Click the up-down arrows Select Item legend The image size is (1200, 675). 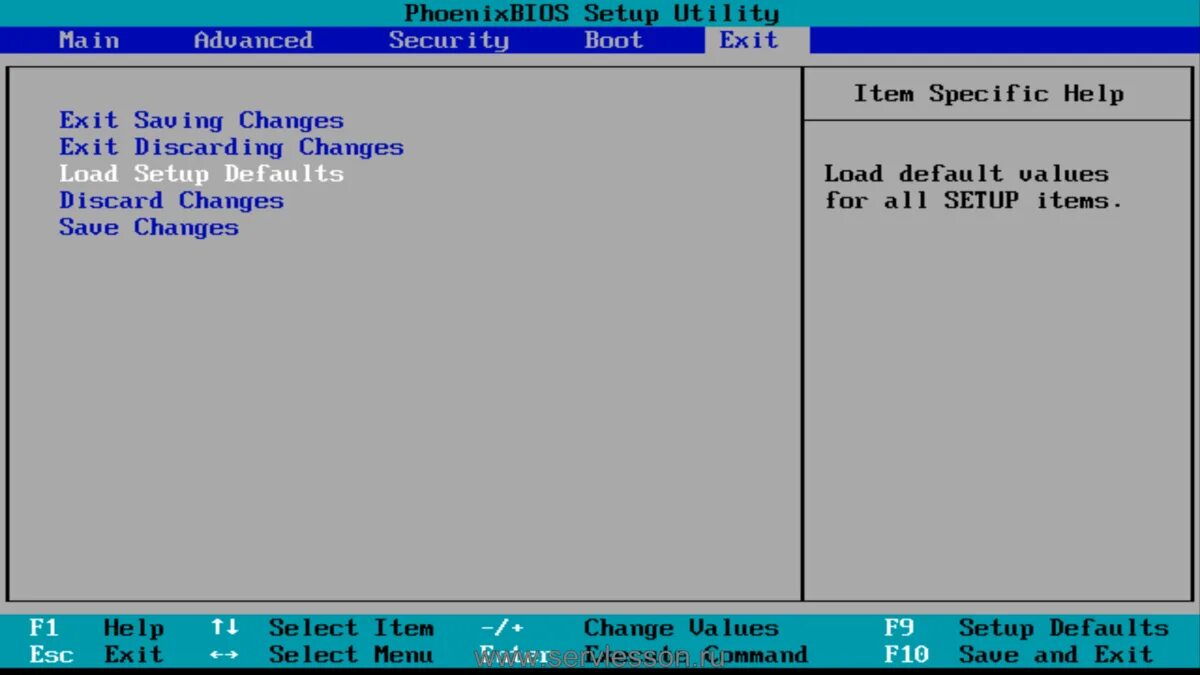[x=322, y=628]
